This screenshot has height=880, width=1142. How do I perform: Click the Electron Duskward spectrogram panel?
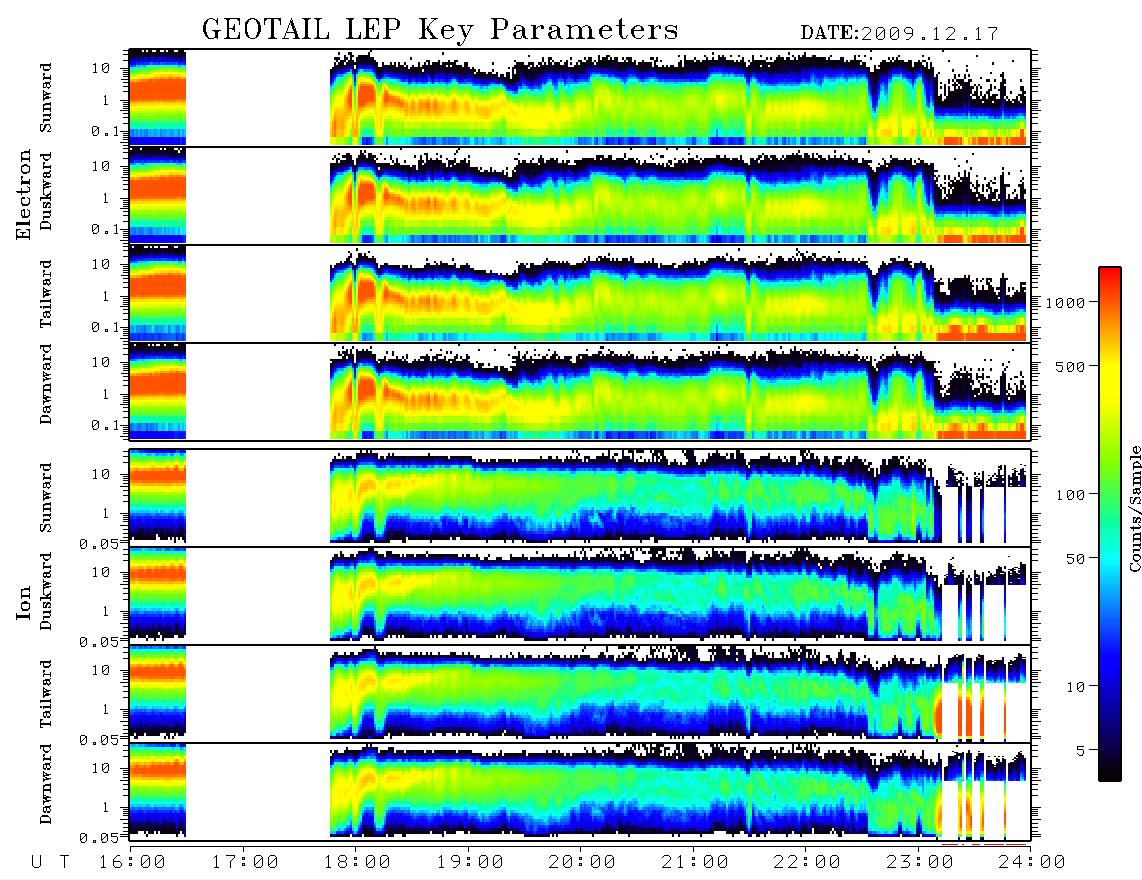580,195
